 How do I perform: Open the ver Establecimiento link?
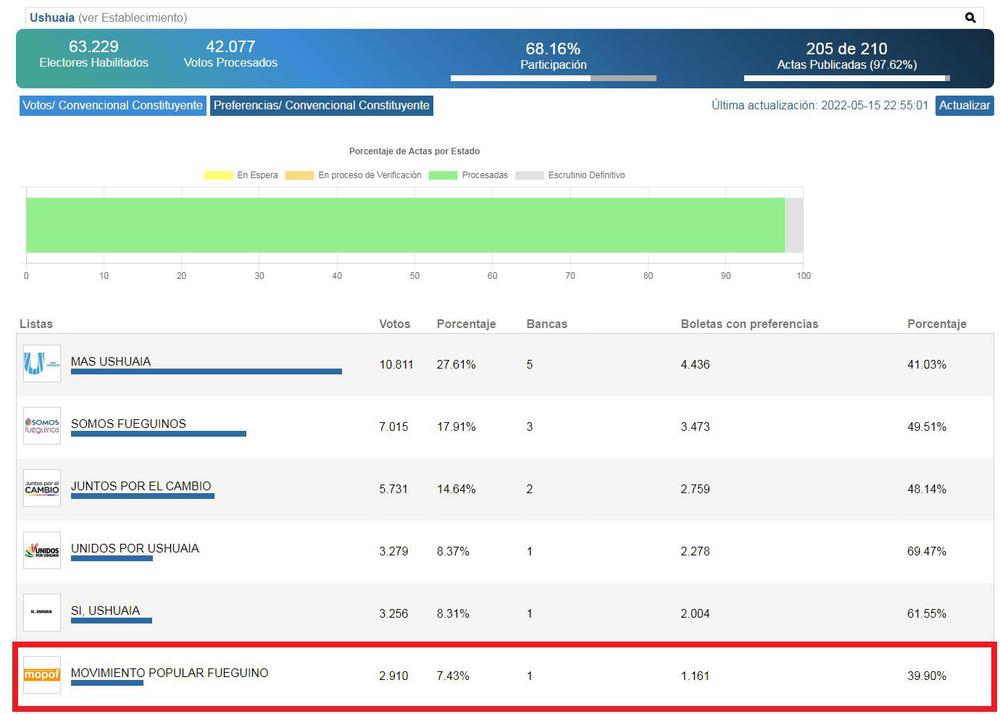pos(132,18)
